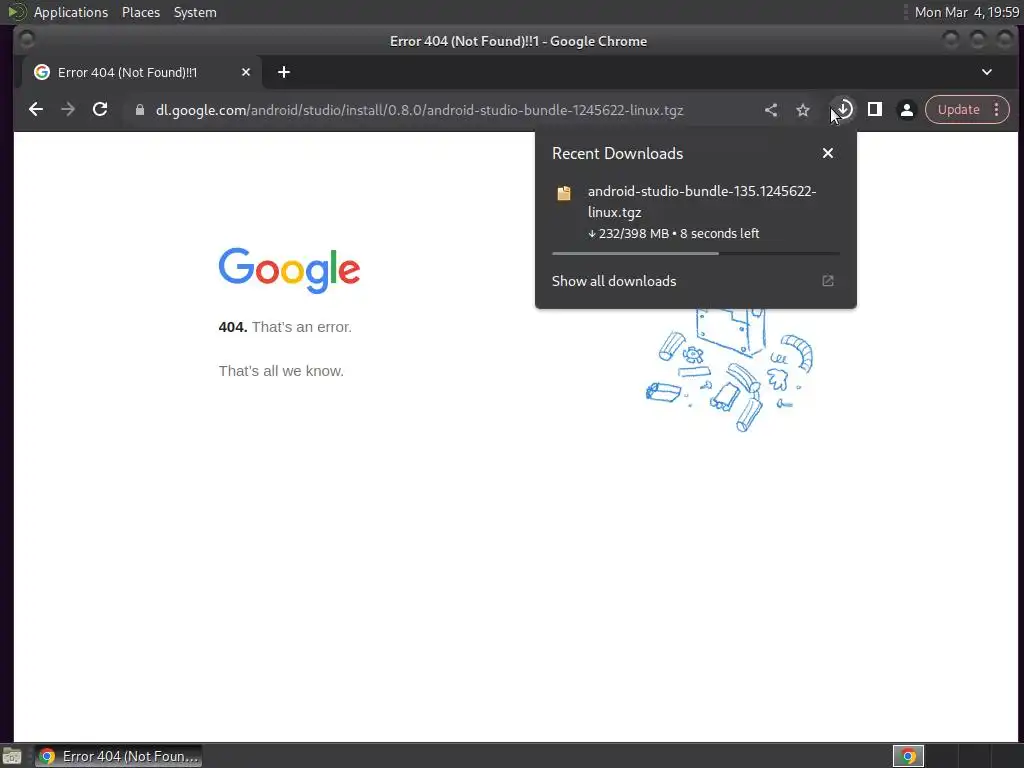The image size is (1024, 768).
Task: Switch to Chrome window in taskbar
Action: [118, 756]
